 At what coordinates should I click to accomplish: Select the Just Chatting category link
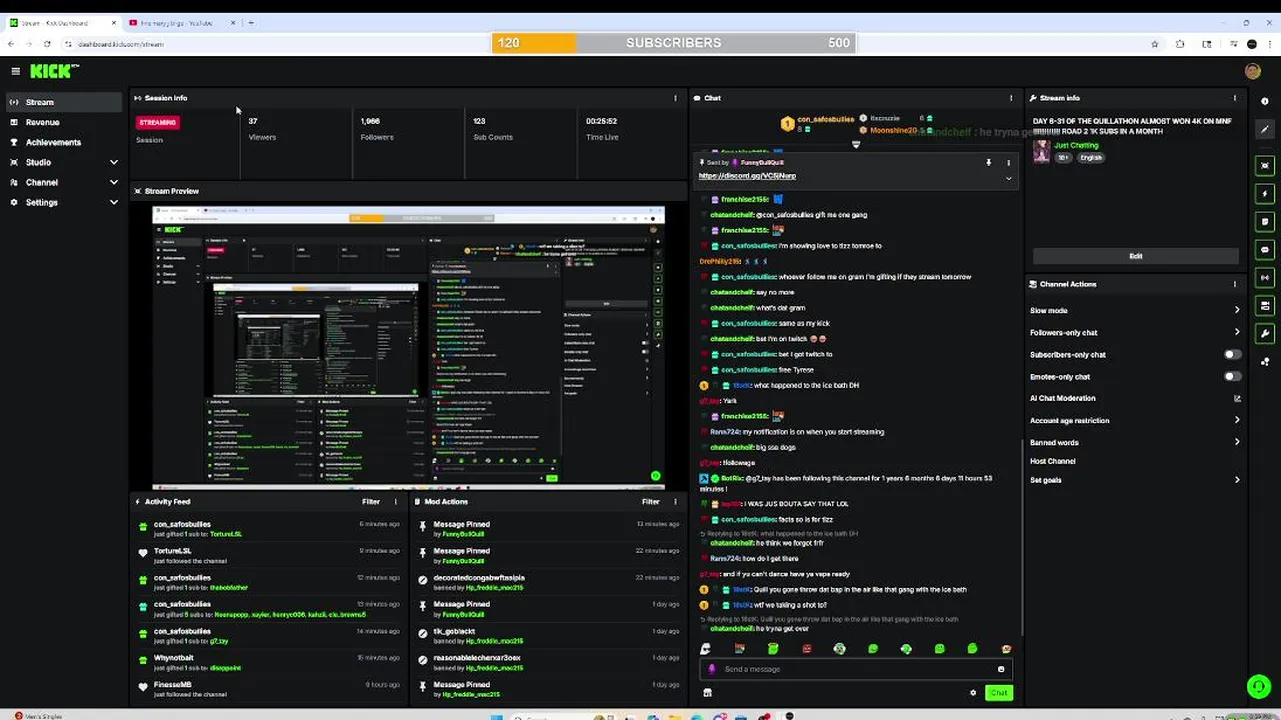[1076, 146]
